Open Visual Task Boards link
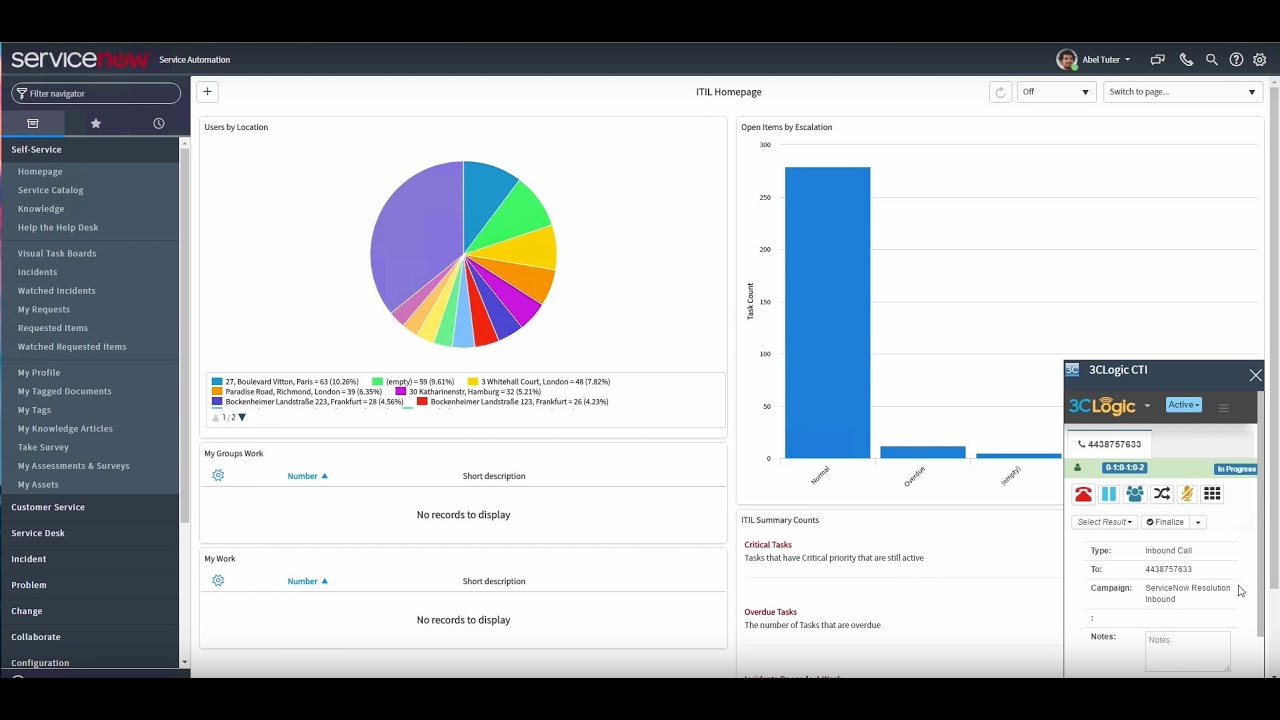 (57, 253)
